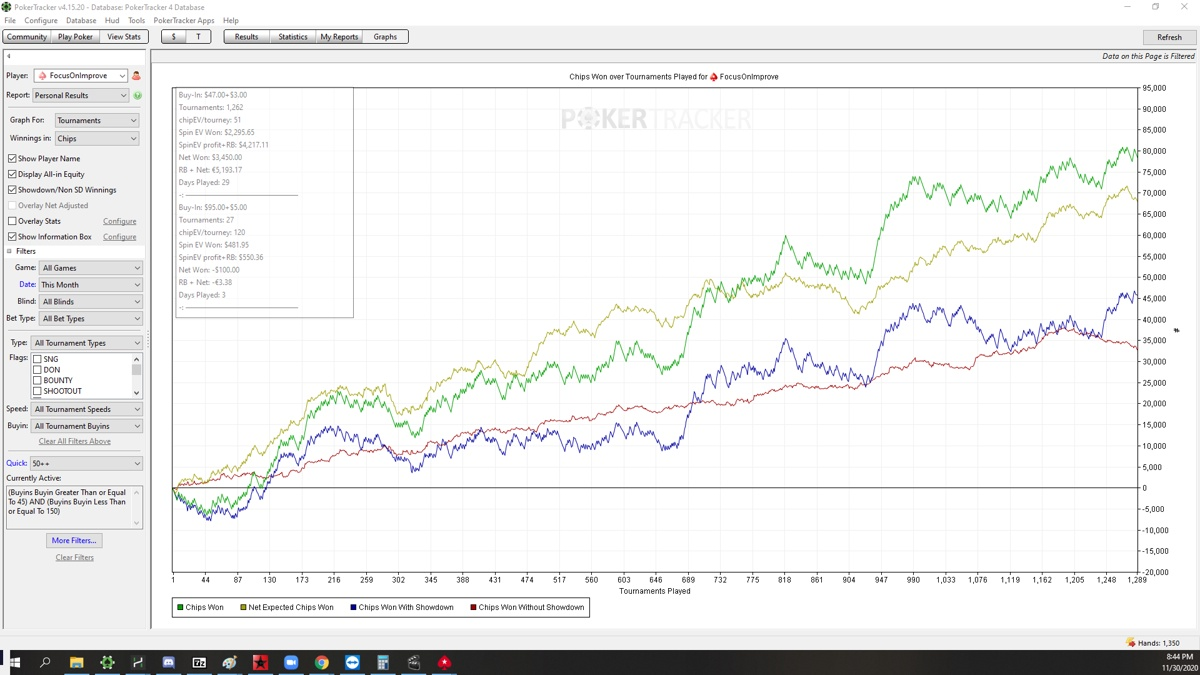
Task: Click Chips Won With Showdown legend swatch
Action: coord(353,608)
